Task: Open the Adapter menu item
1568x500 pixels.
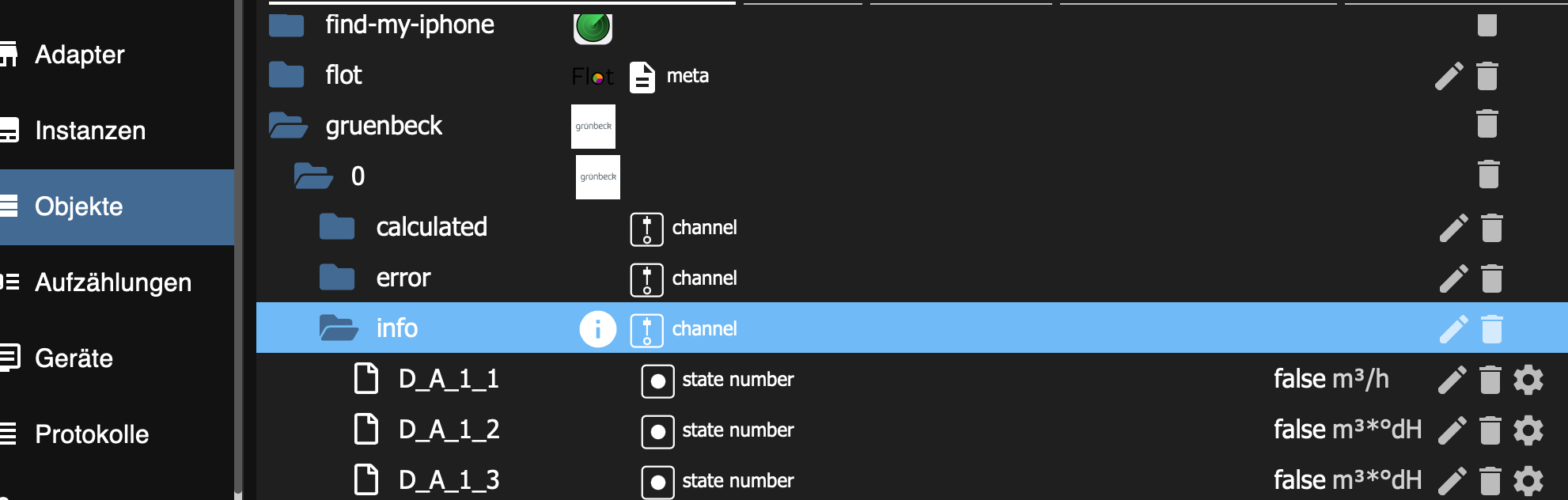Action: point(79,55)
